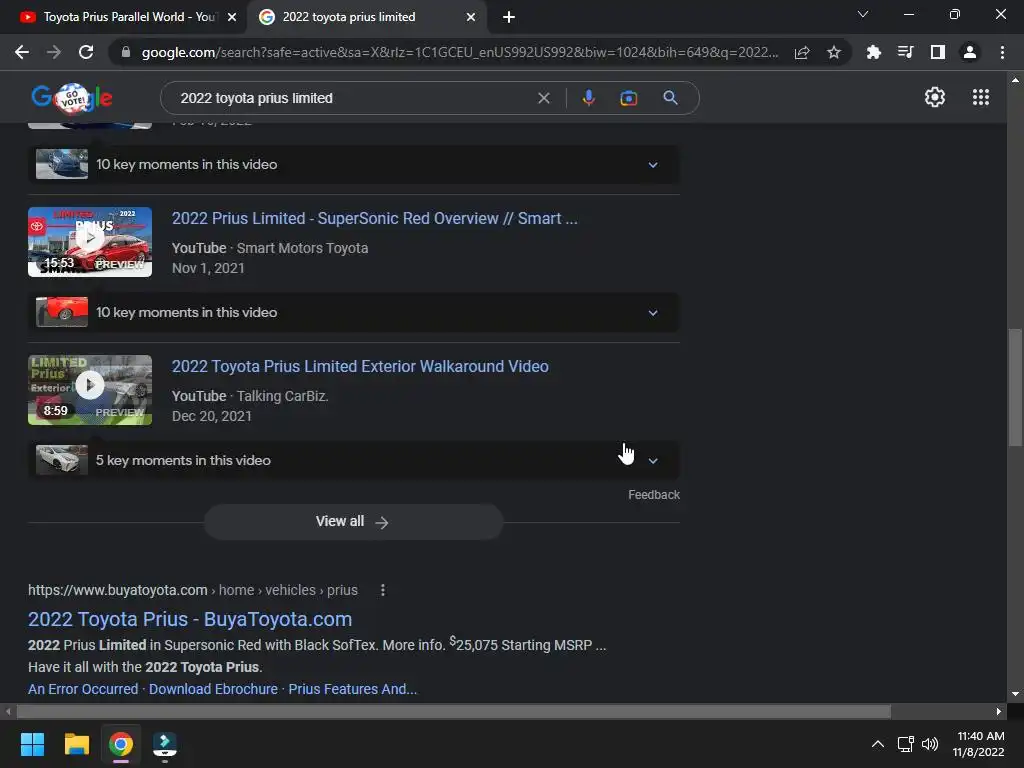Screen dimensions: 1024x768
Task: Toggle the browser side panel
Action: coord(938,52)
